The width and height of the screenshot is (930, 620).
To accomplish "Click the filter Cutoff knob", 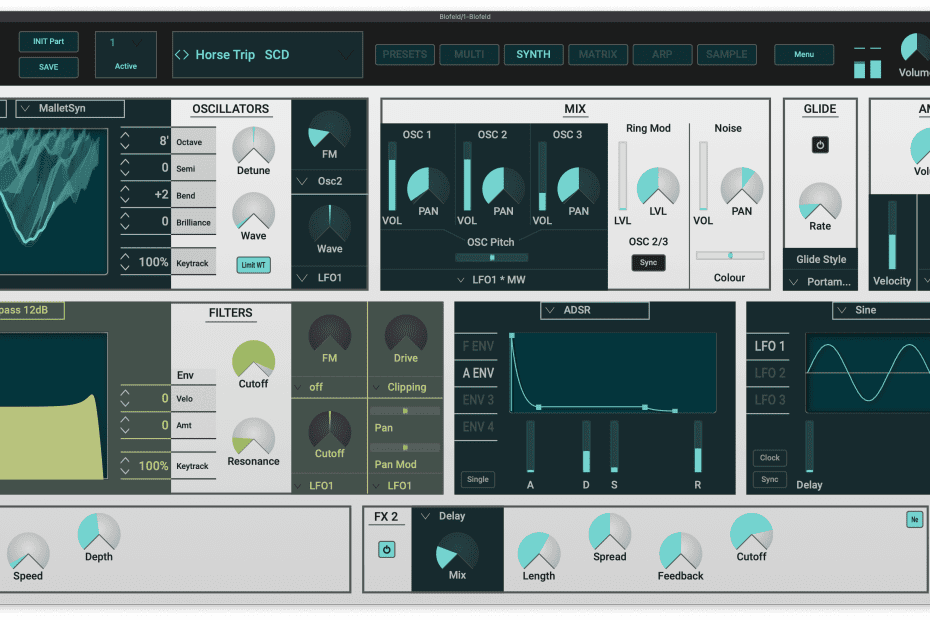I will [253, 360].
